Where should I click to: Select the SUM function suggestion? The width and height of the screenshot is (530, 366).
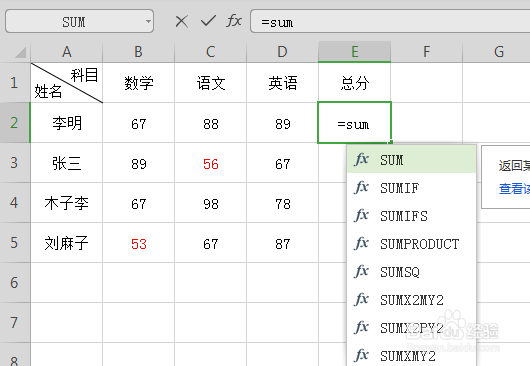pyautogui.click(x=411, y=160)
